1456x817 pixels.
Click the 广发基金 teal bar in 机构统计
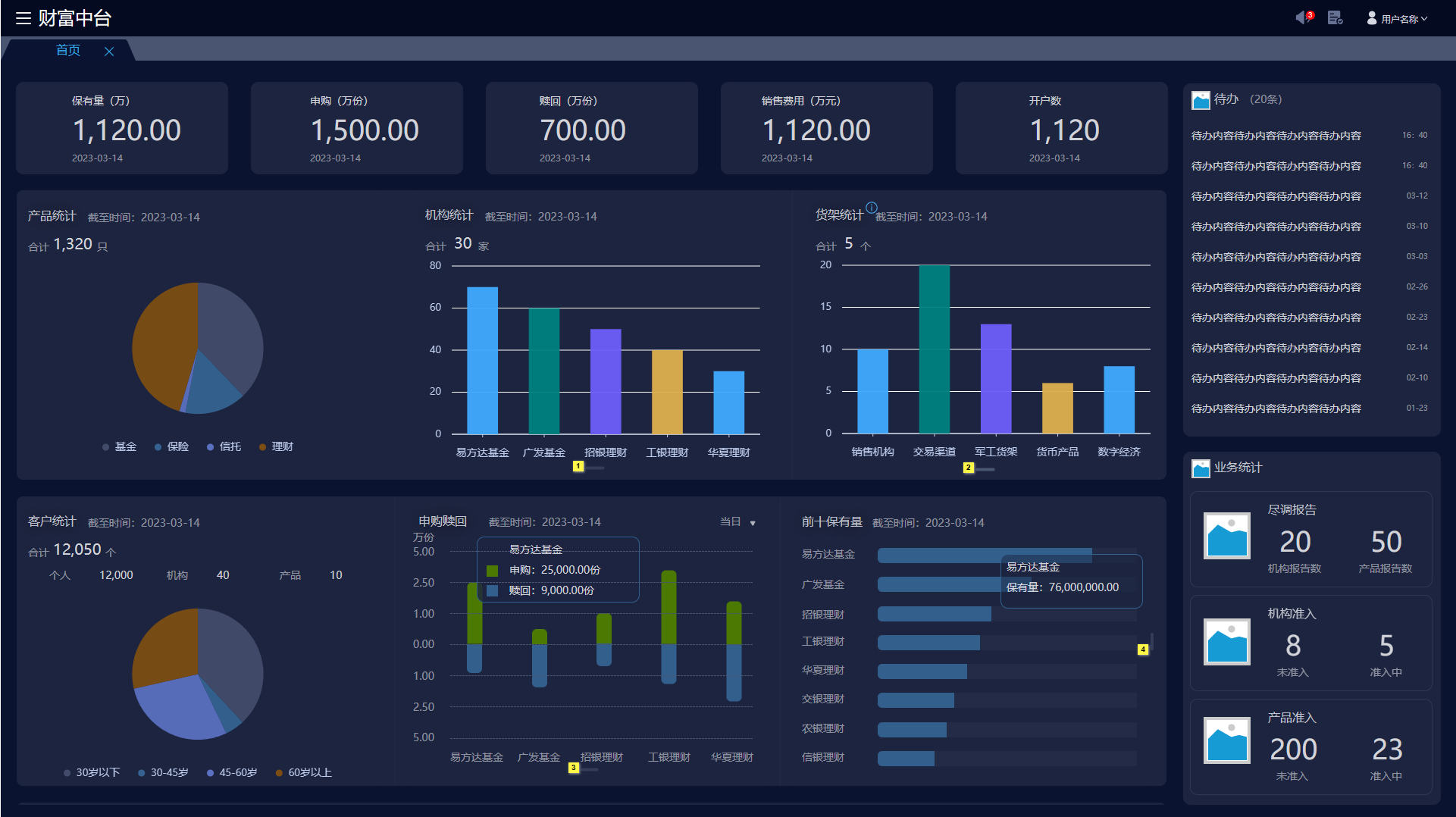pos(544,371)
